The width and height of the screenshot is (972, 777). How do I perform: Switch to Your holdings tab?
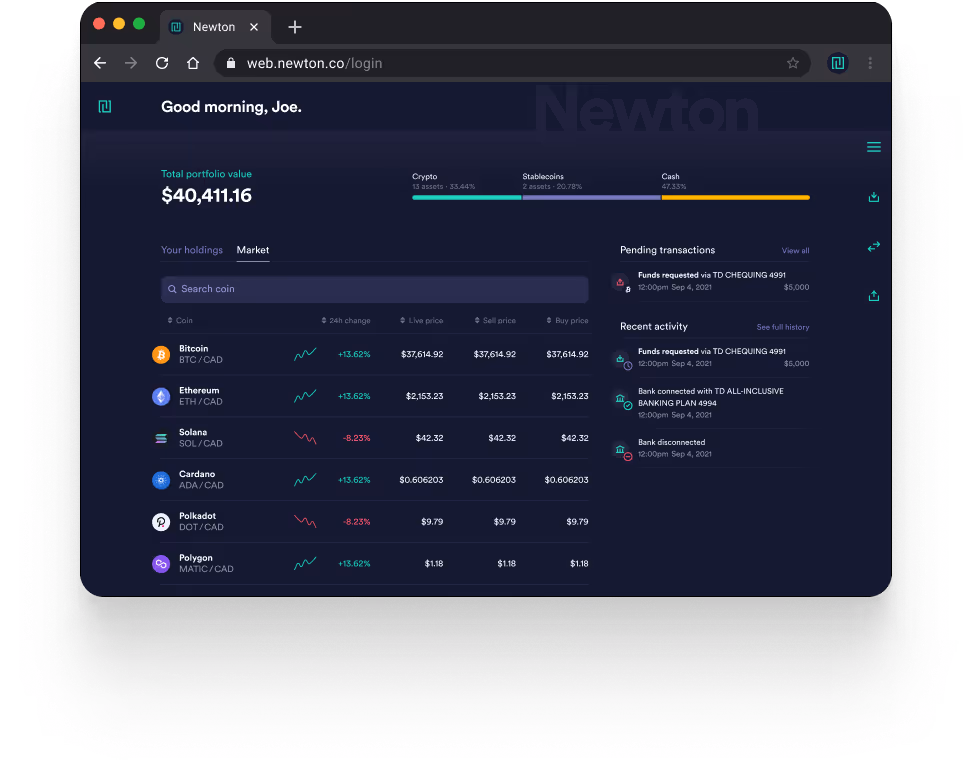coord(192,250)
